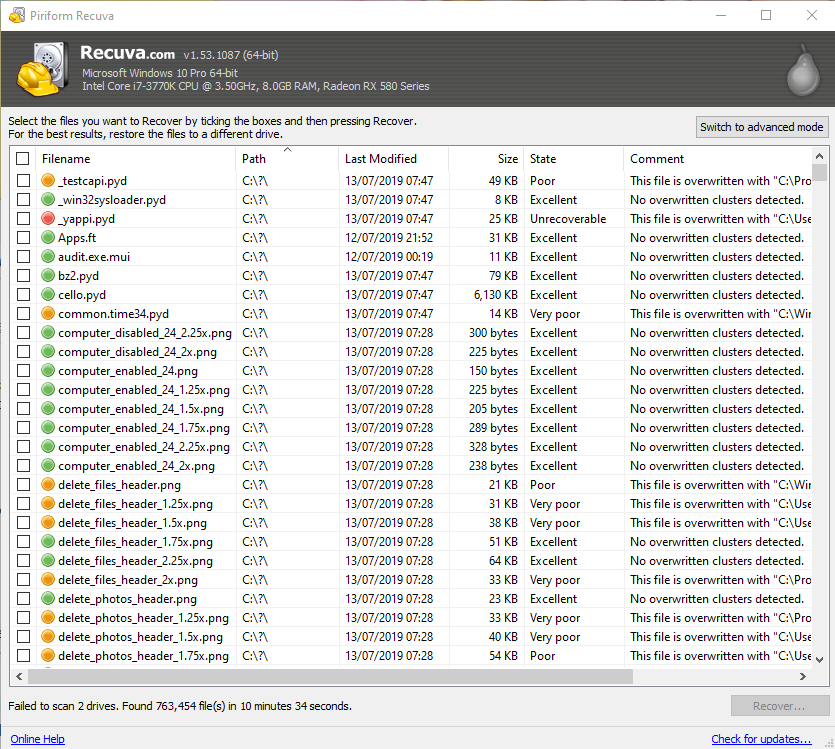
Task: Click the green status dot beside audit.exe.mui
Action: click(x=48, y=257)
